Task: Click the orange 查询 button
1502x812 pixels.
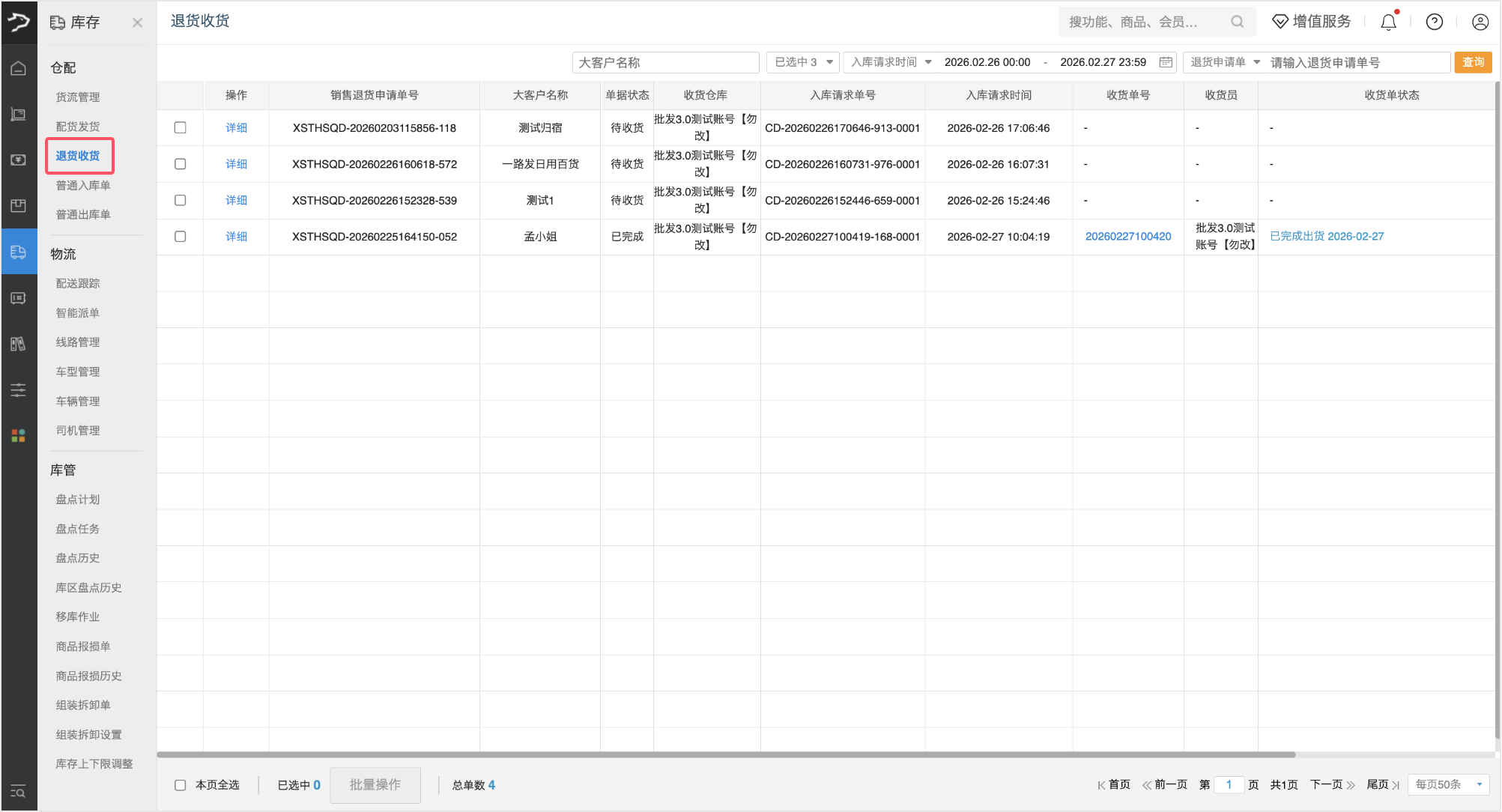Action: (1473, 62)
